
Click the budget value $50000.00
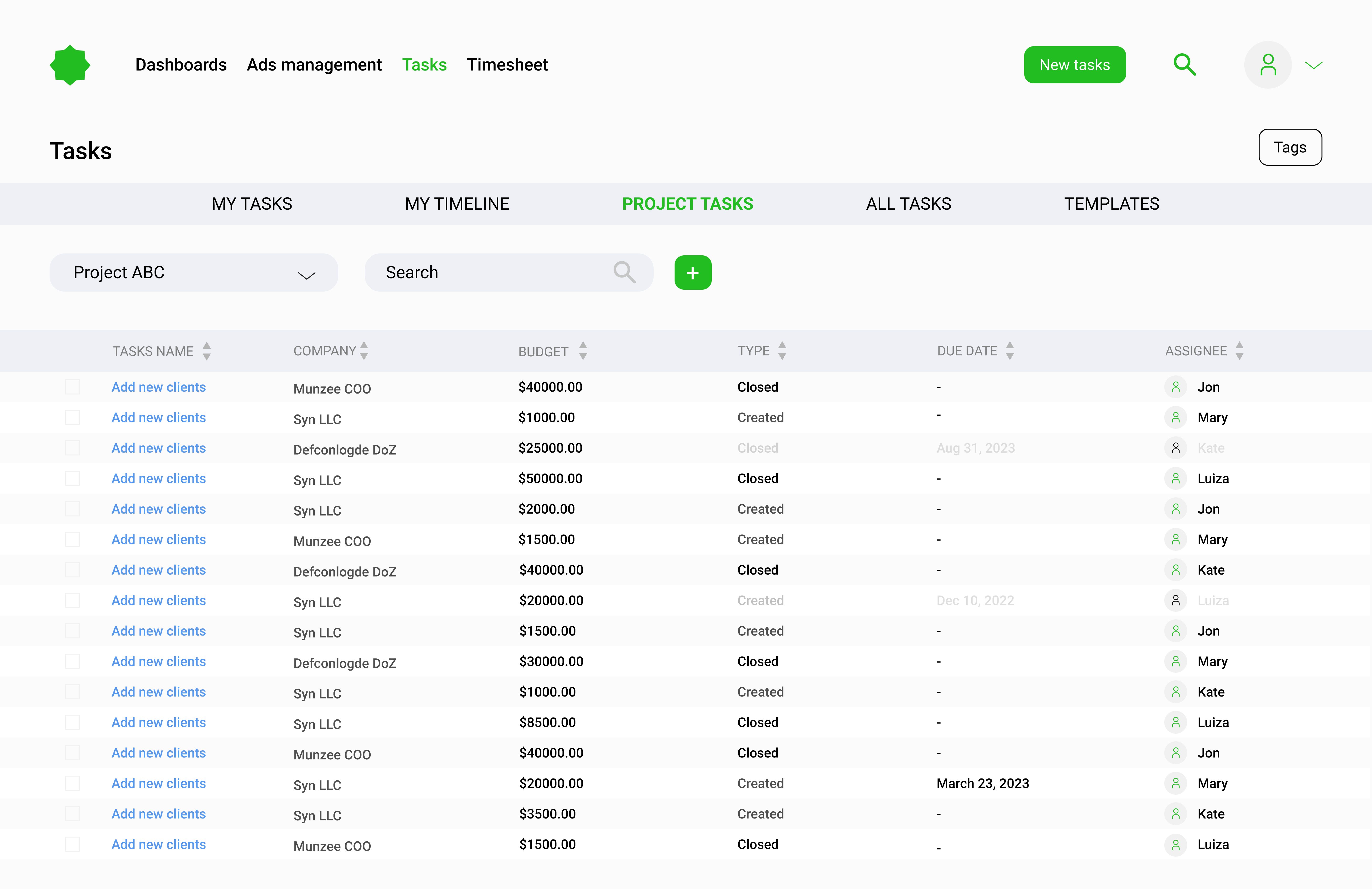[x=550, y=479]
